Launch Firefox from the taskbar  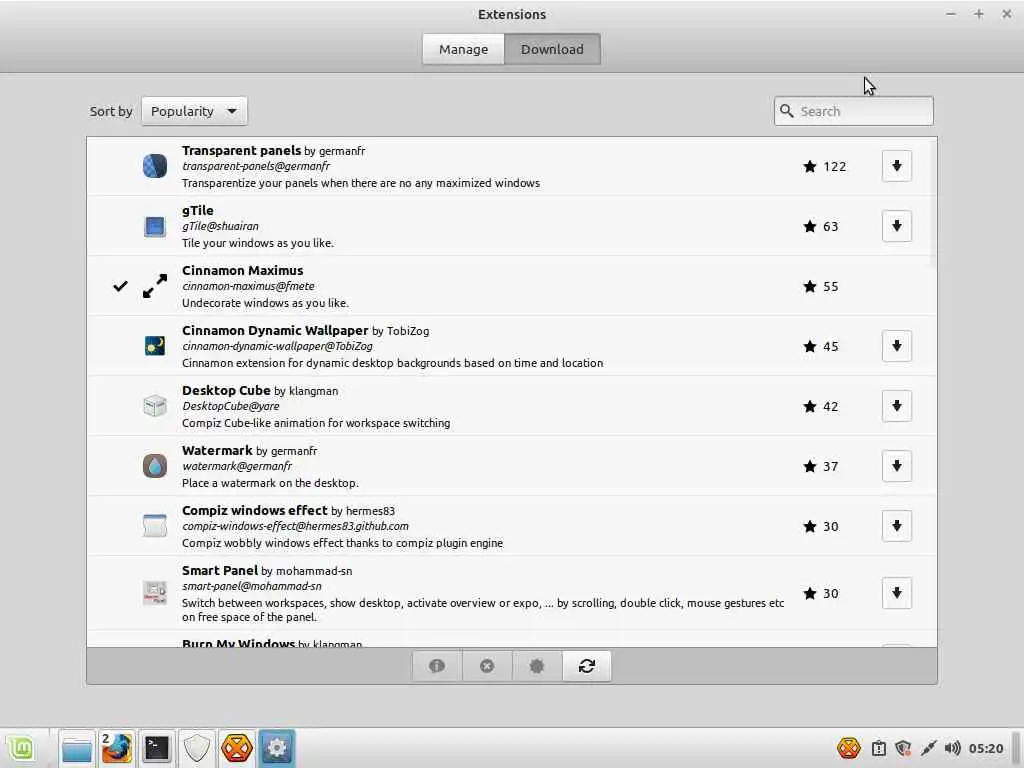tap(117, 748)
